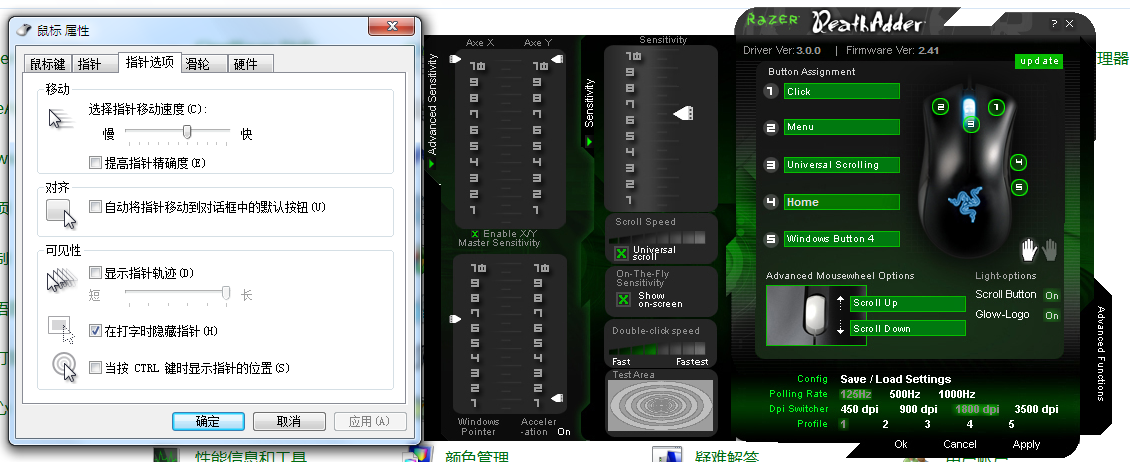1130x462 pixels.
Task: Click side button marker 4 on the mouse
Action: click(x=1018, y=162)
